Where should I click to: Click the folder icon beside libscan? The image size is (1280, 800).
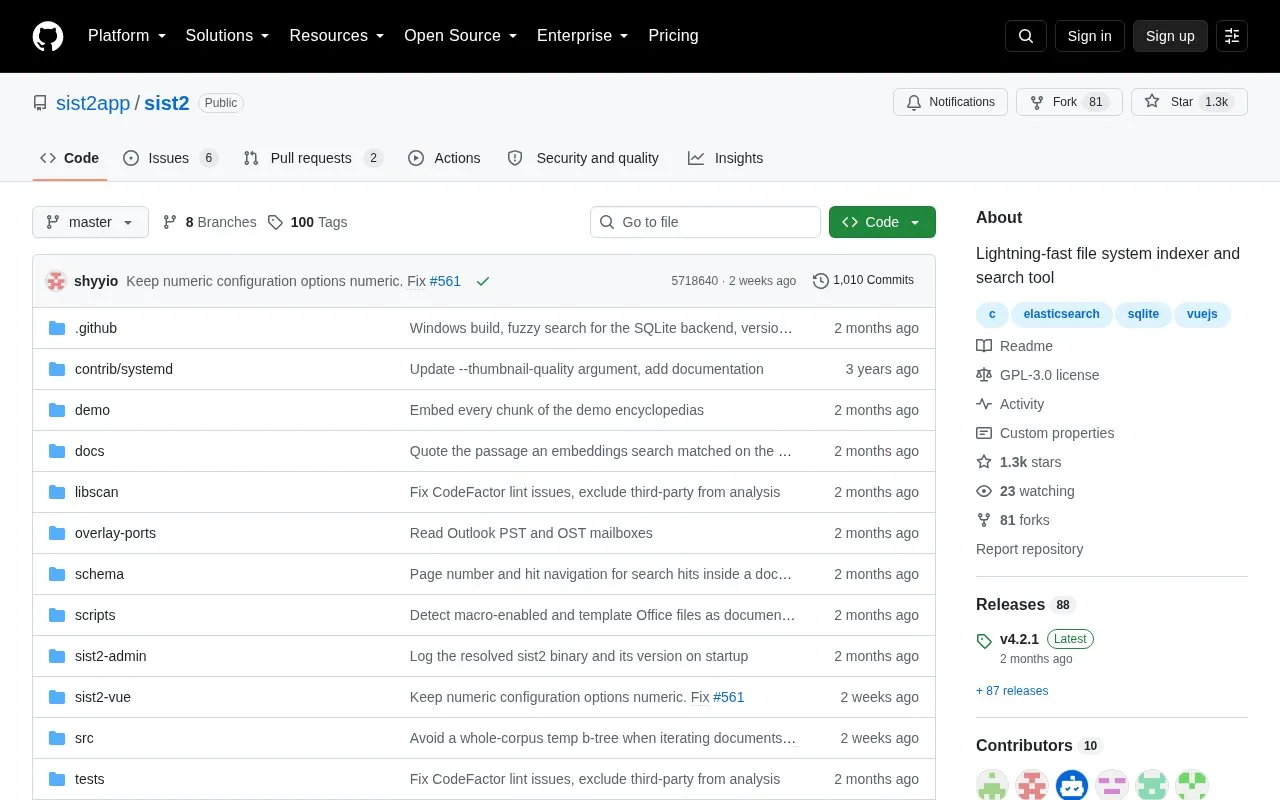coord(57,492)
